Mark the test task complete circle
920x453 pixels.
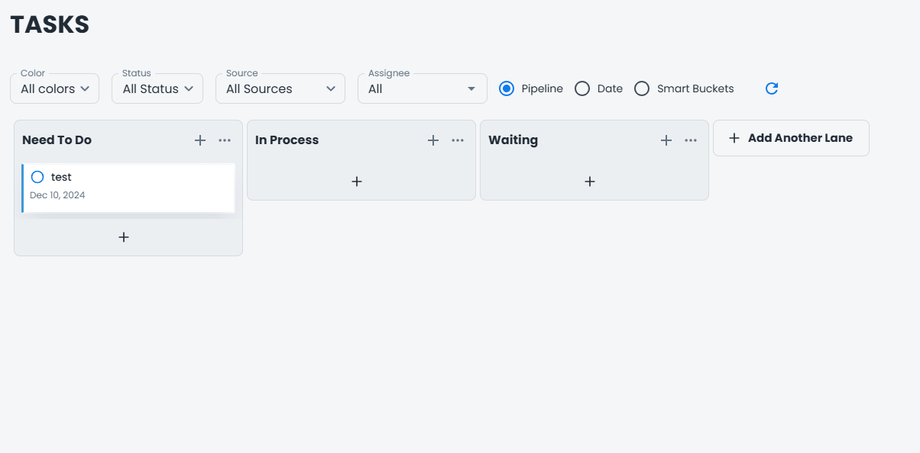[x=37, y=177]
